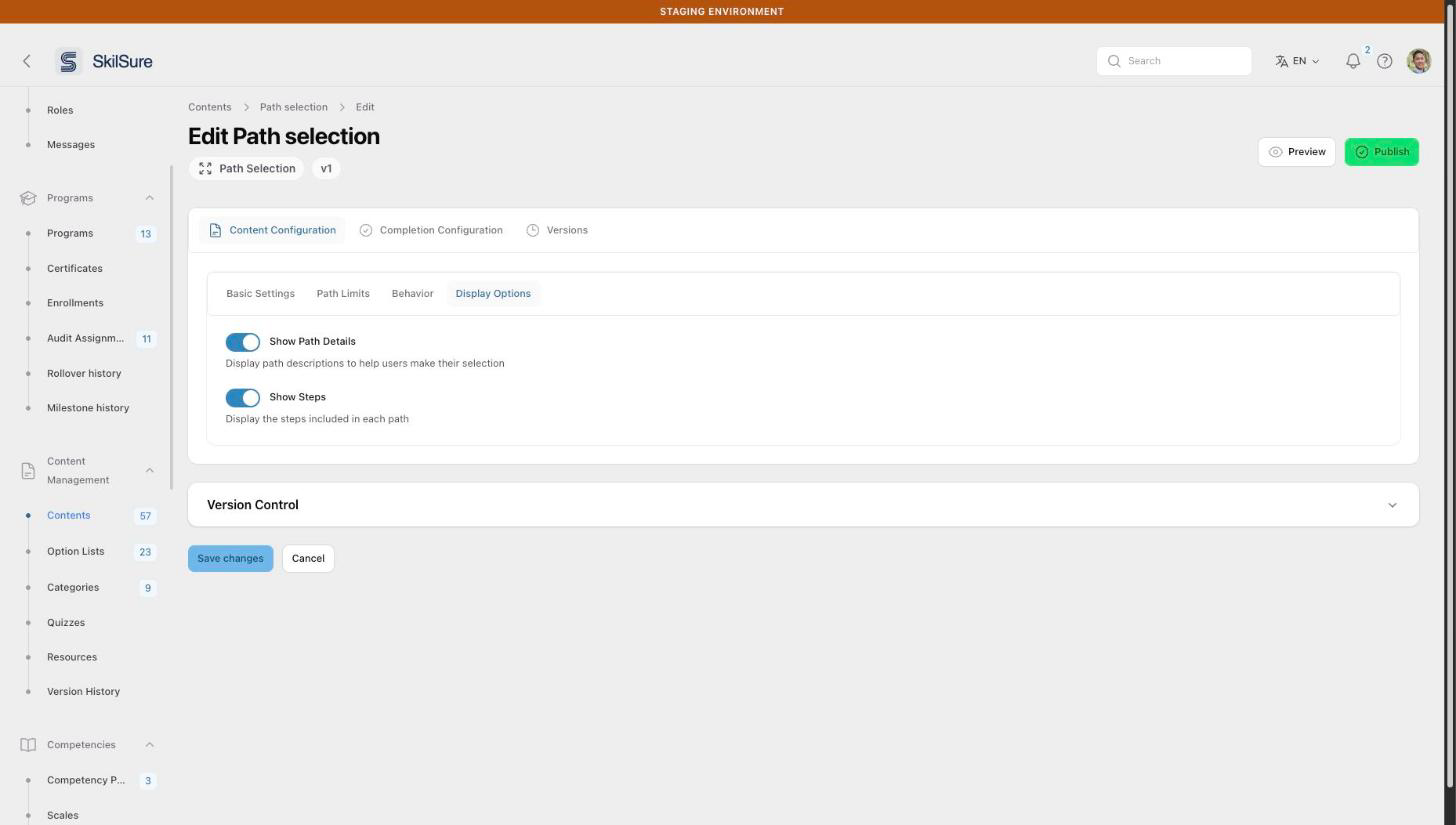The width and height of the screenshot is (1456, 825).
Task: Click the Cancel button
Action: (308, 559)
